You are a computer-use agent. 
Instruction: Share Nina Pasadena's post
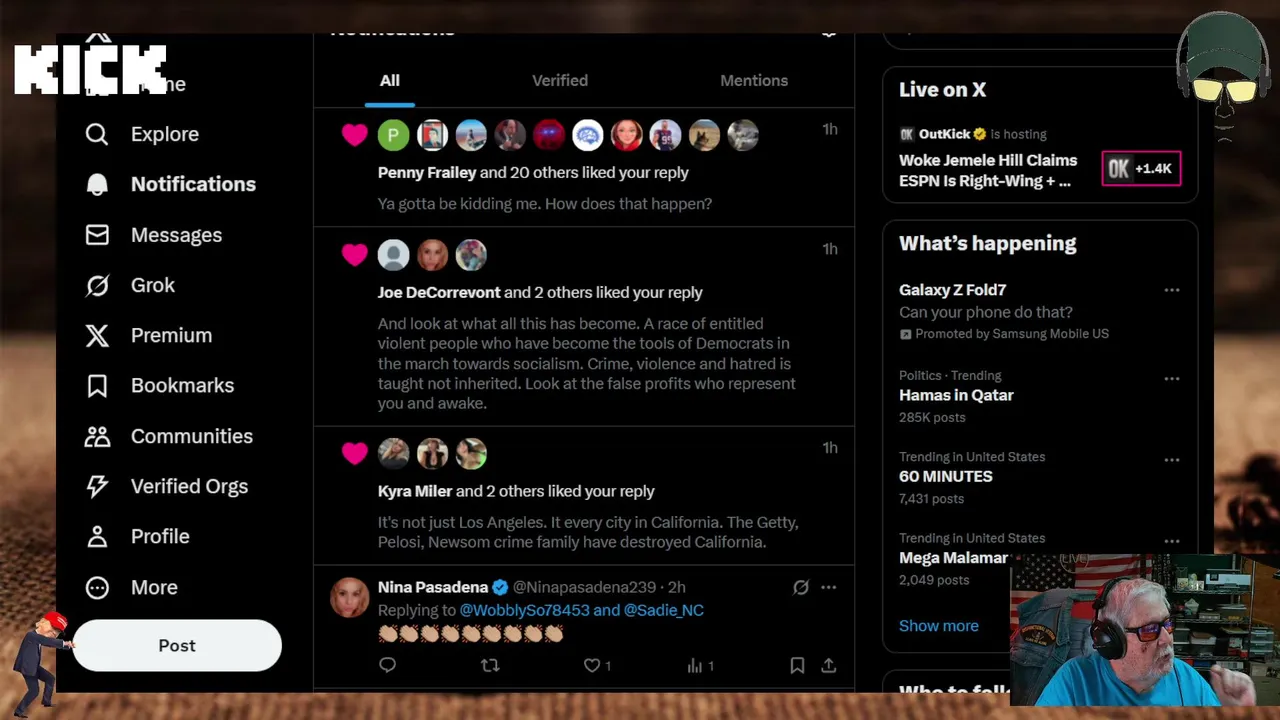tap(829, 665)
